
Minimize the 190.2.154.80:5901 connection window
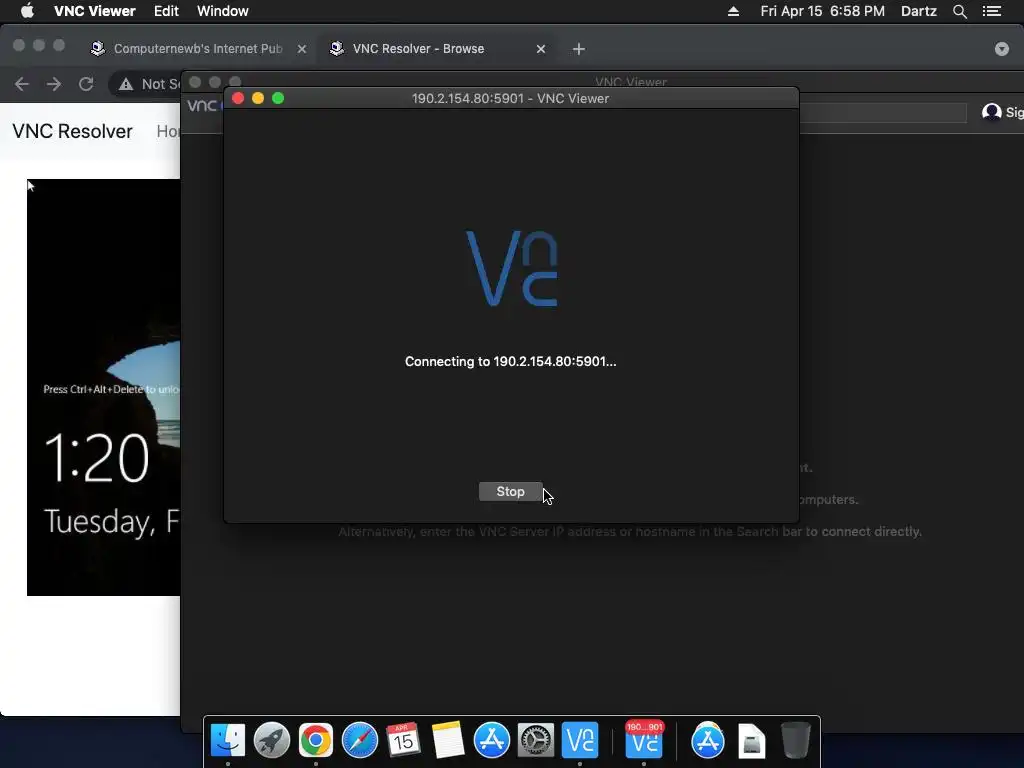pyautogui.click(x=258, y=98)
